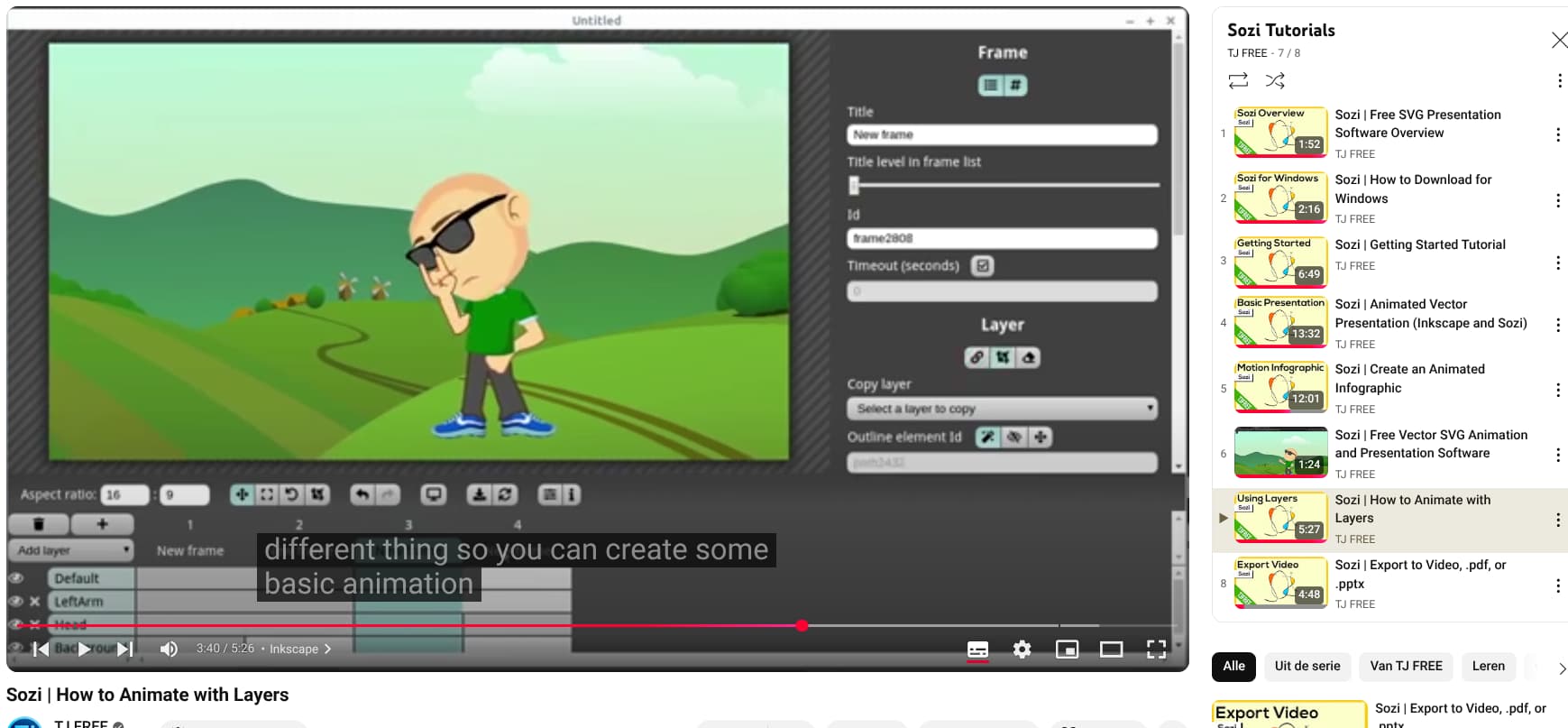Image resolution: width=1568 pixels, height=728 pixels.
Task: Click the Sozi save/download icon
Action: click(480, 494)
